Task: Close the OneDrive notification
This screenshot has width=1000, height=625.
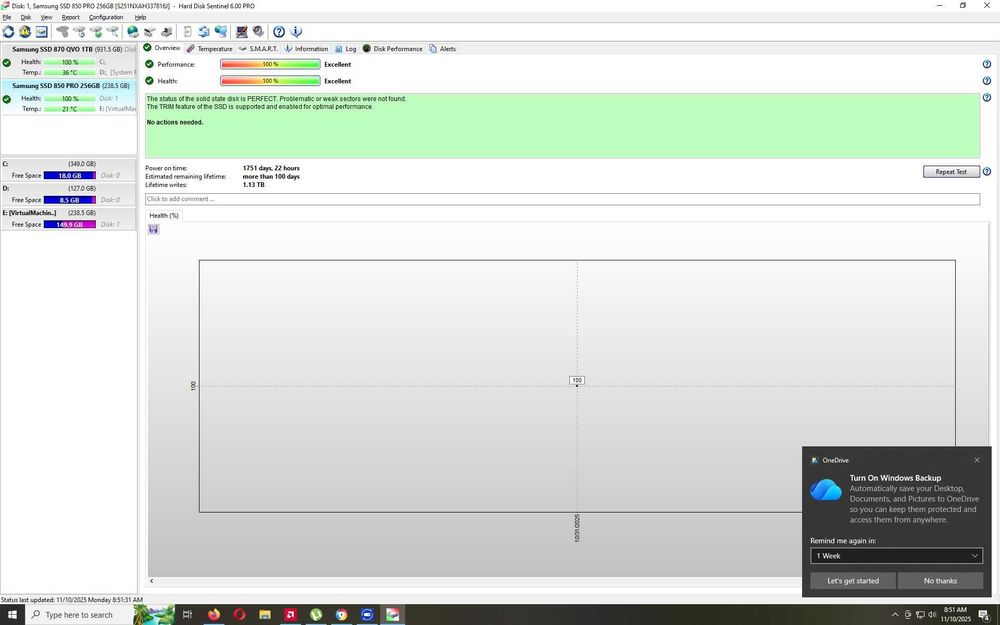Action: tap(976, 460)
